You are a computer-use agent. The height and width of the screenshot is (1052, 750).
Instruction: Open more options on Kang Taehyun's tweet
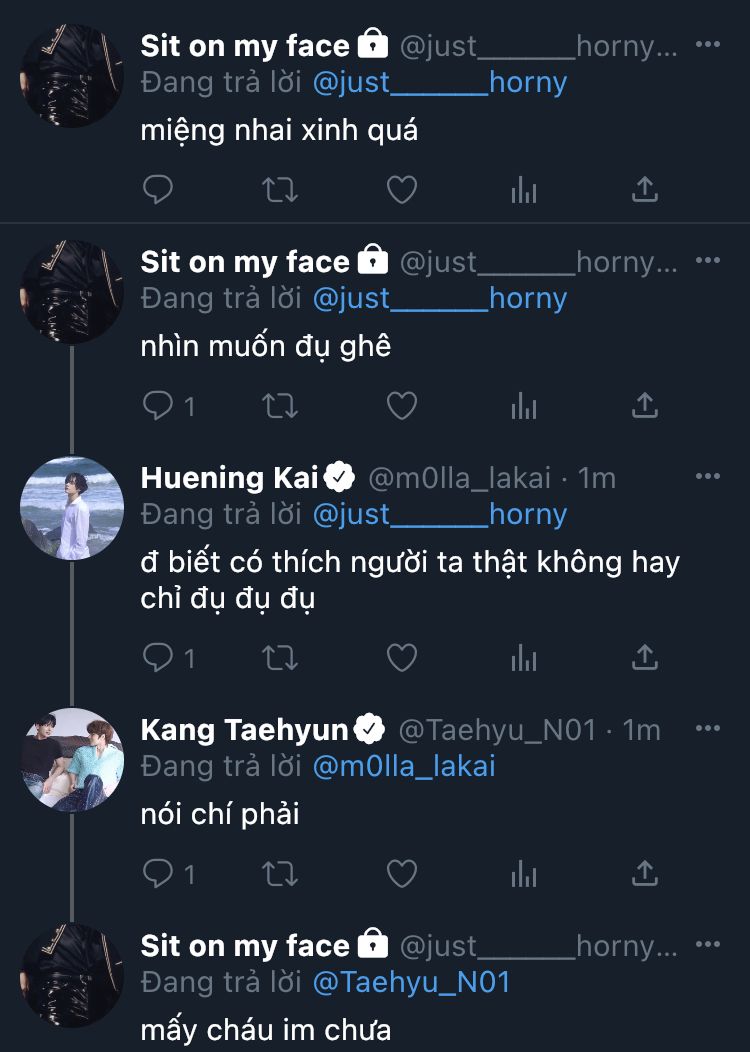pyautogui.click(x=707, y=729)
